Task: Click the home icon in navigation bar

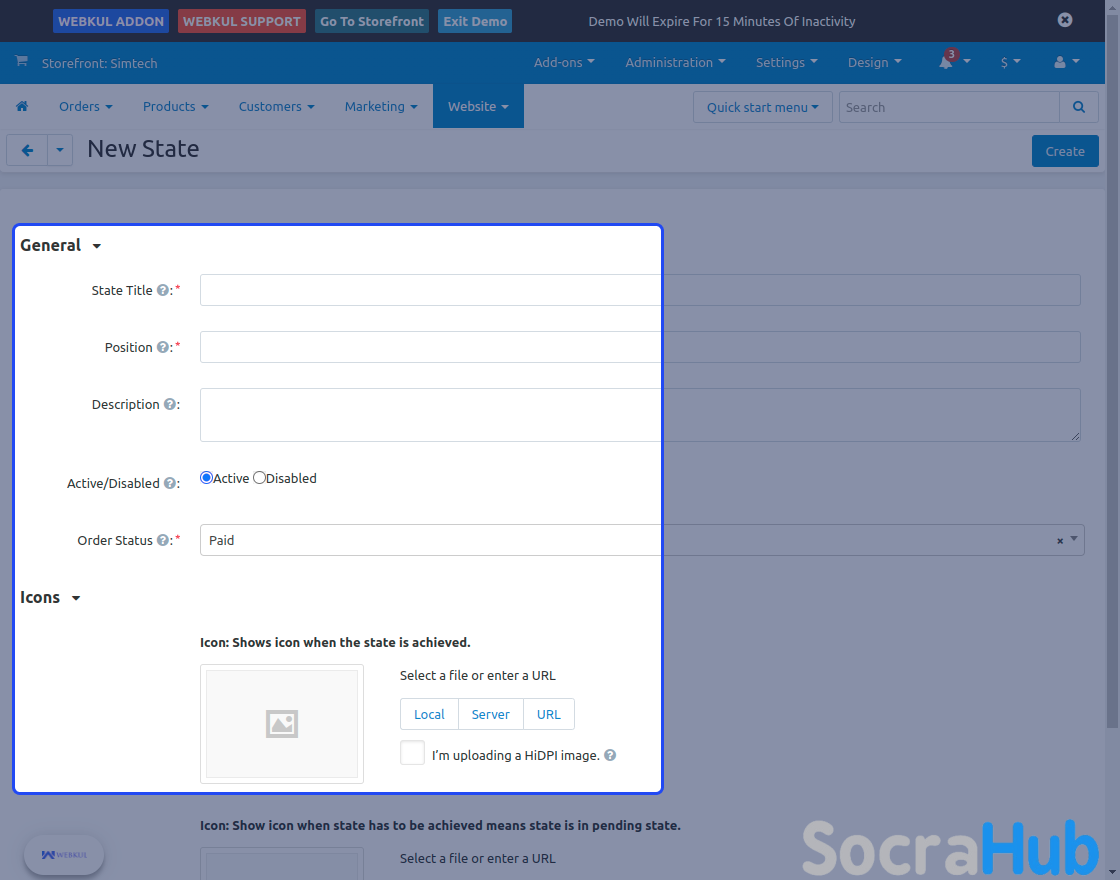Action: (22, 106)
